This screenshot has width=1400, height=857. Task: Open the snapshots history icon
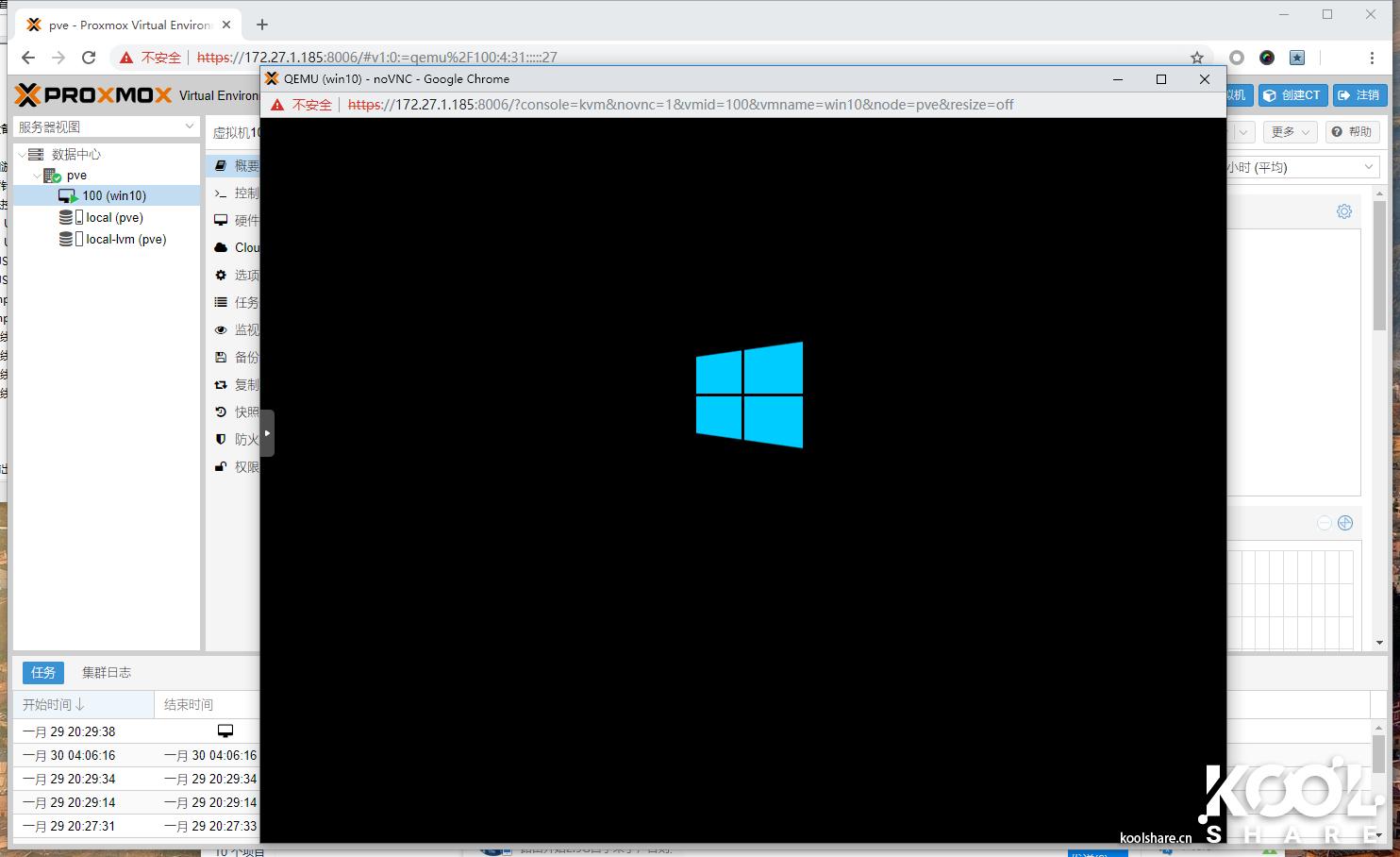pos(221,412)
